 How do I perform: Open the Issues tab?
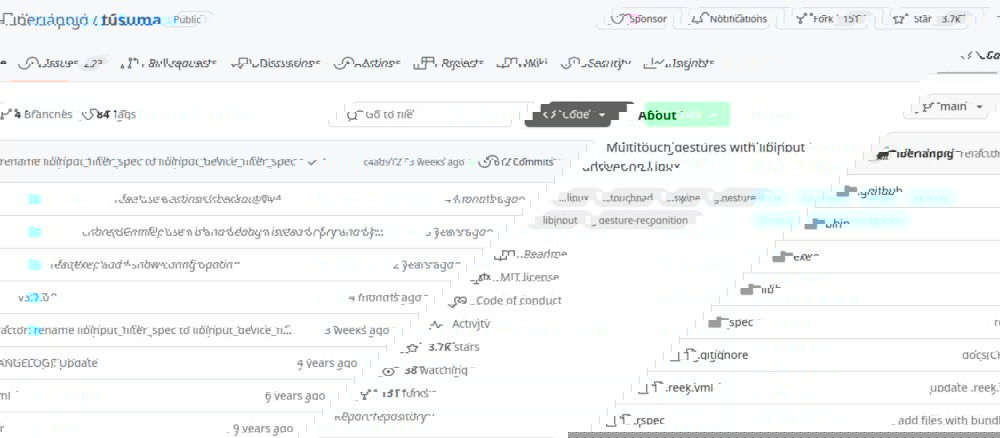click(61, 63)
